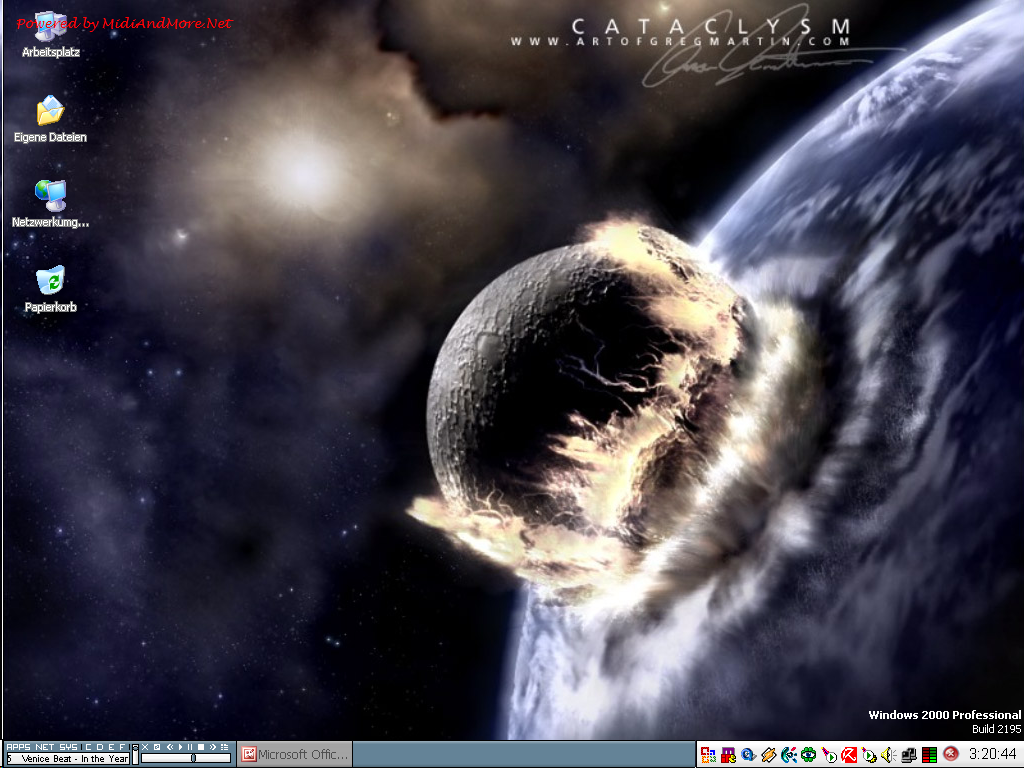Open the Arbeitsplatz desktop icon
This screenshot has height=768, width=1024.
click(50, 28)
